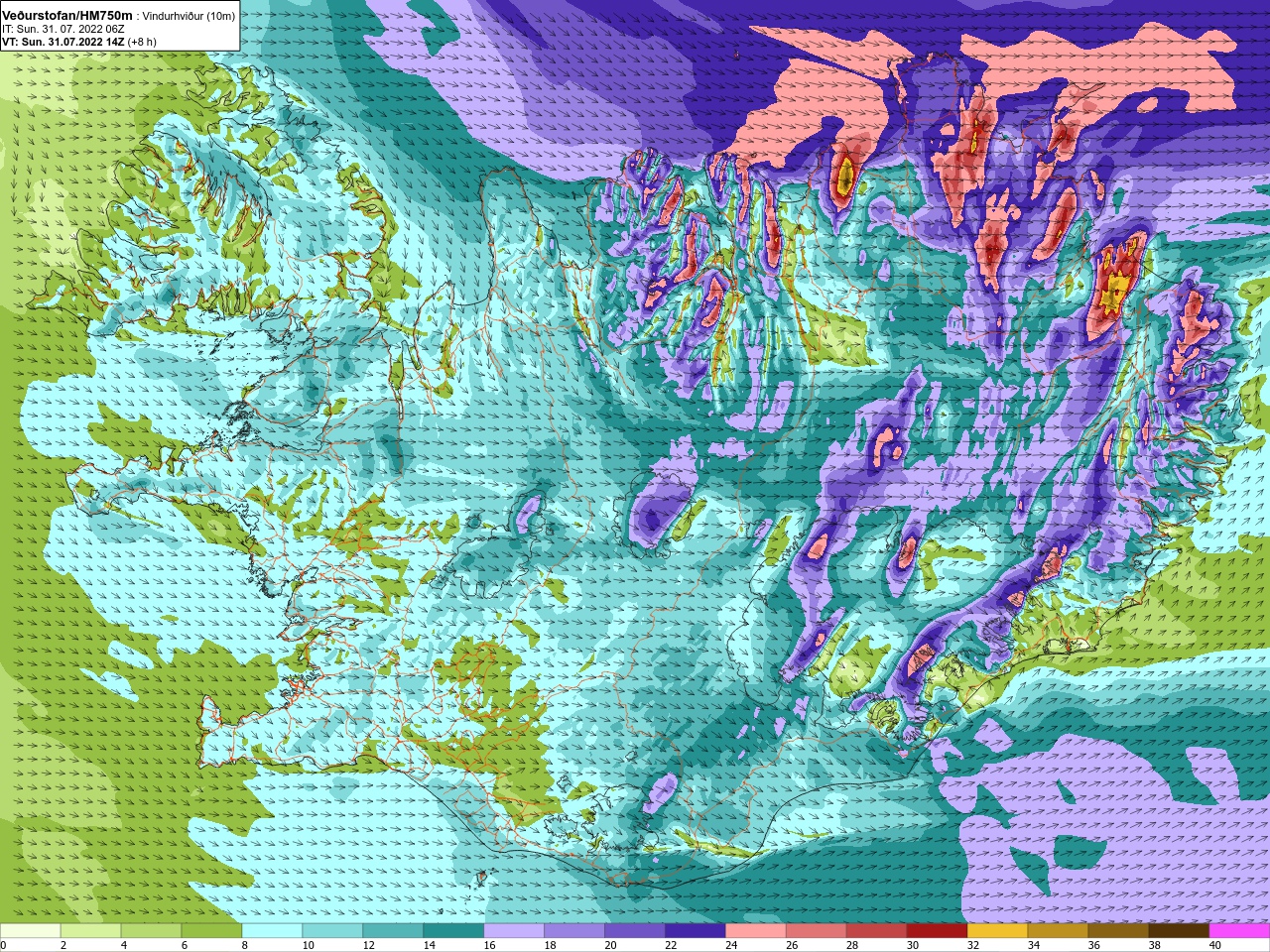This screenshot has width=1270, height=952.
Task: Click the legend value 0
Action: (4, 945)
